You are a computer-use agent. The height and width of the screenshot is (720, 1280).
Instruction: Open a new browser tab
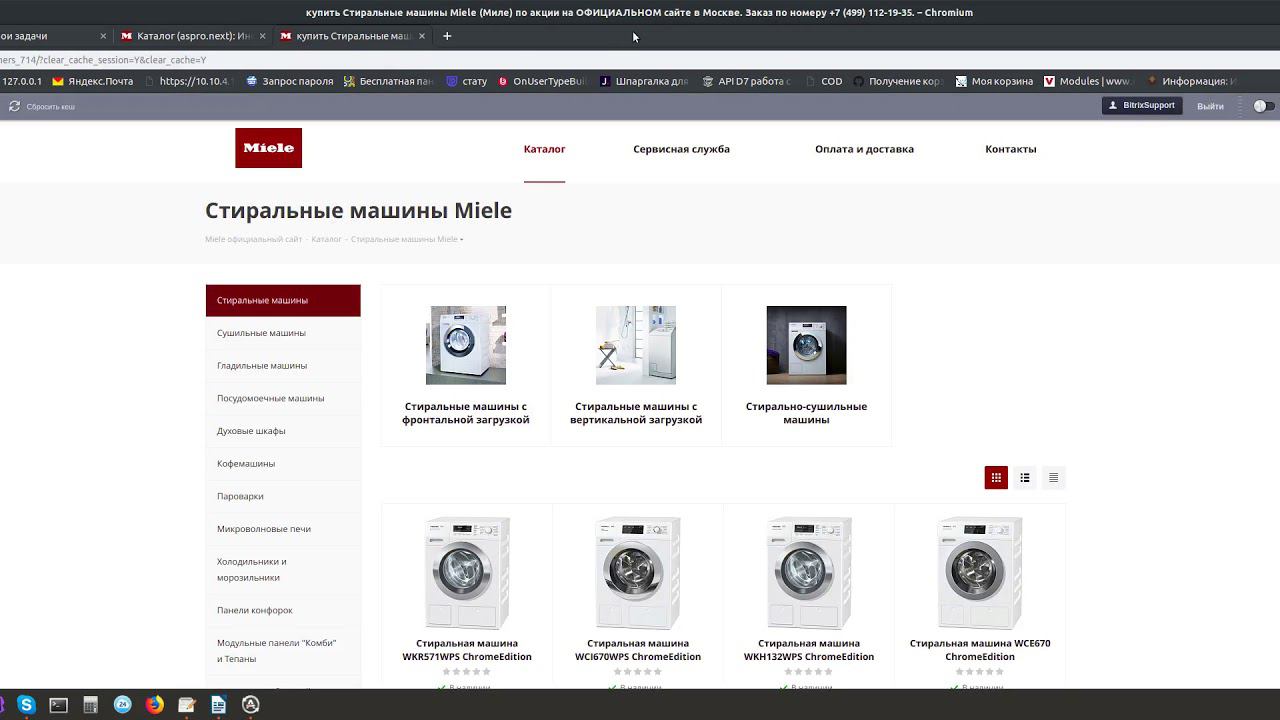(447, 36)
